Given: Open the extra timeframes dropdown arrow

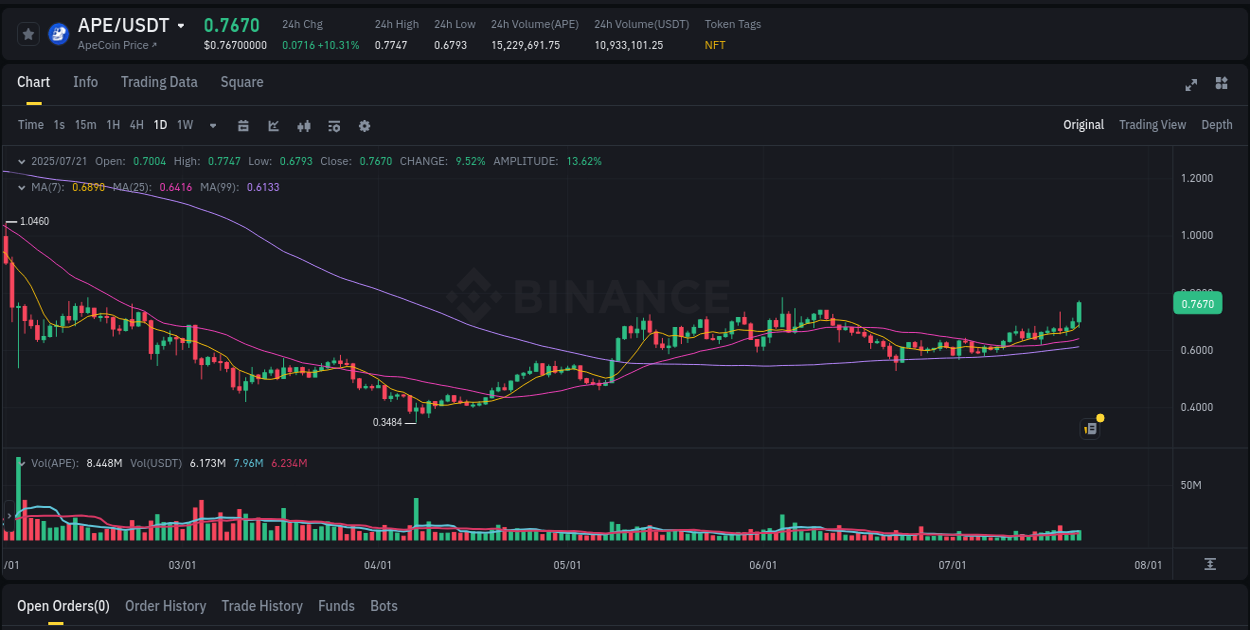Looking at the screenshot, I should point(212,125).
